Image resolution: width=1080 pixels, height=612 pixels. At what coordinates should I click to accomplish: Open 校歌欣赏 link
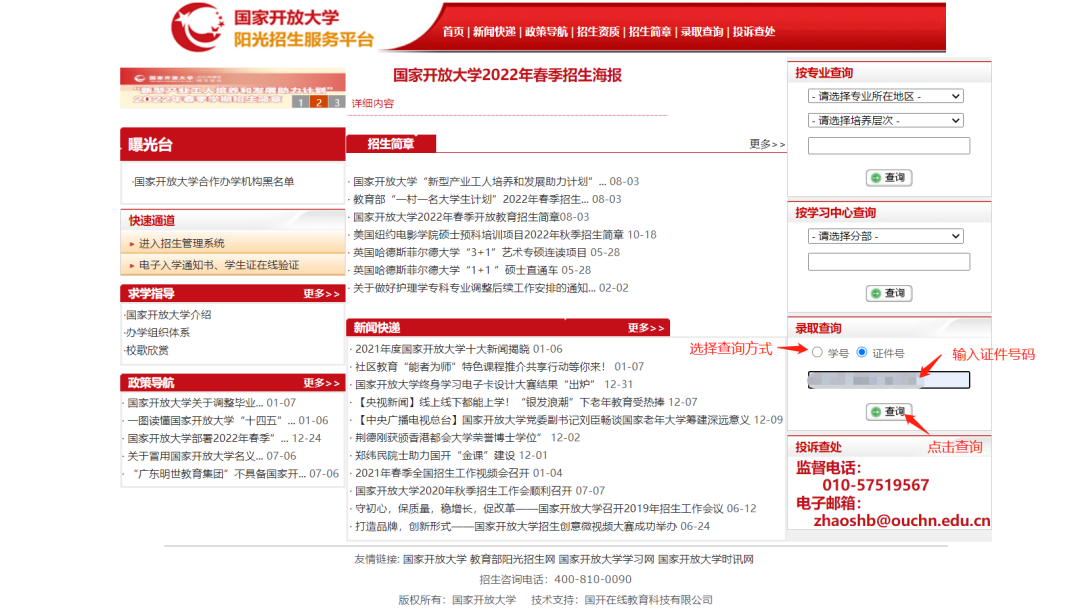pyautogui.click(x=147, y=350)
